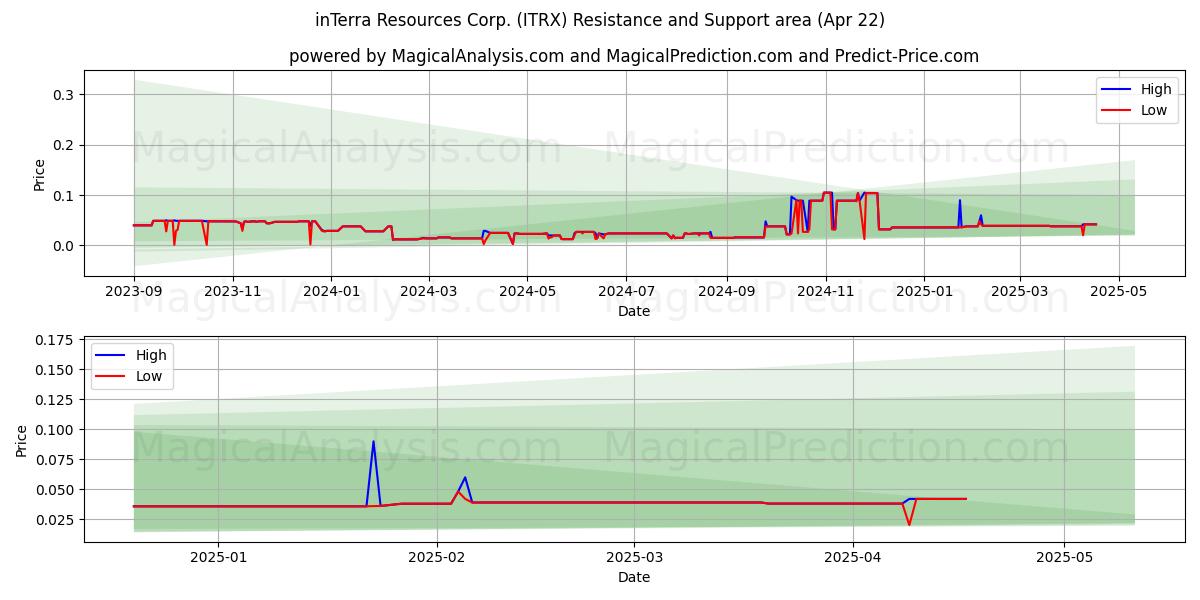The height and width of the screenshot is (600, 1200).
Task: Click the 'Date' axis label under the bottom chart
Action: [634, 577]
